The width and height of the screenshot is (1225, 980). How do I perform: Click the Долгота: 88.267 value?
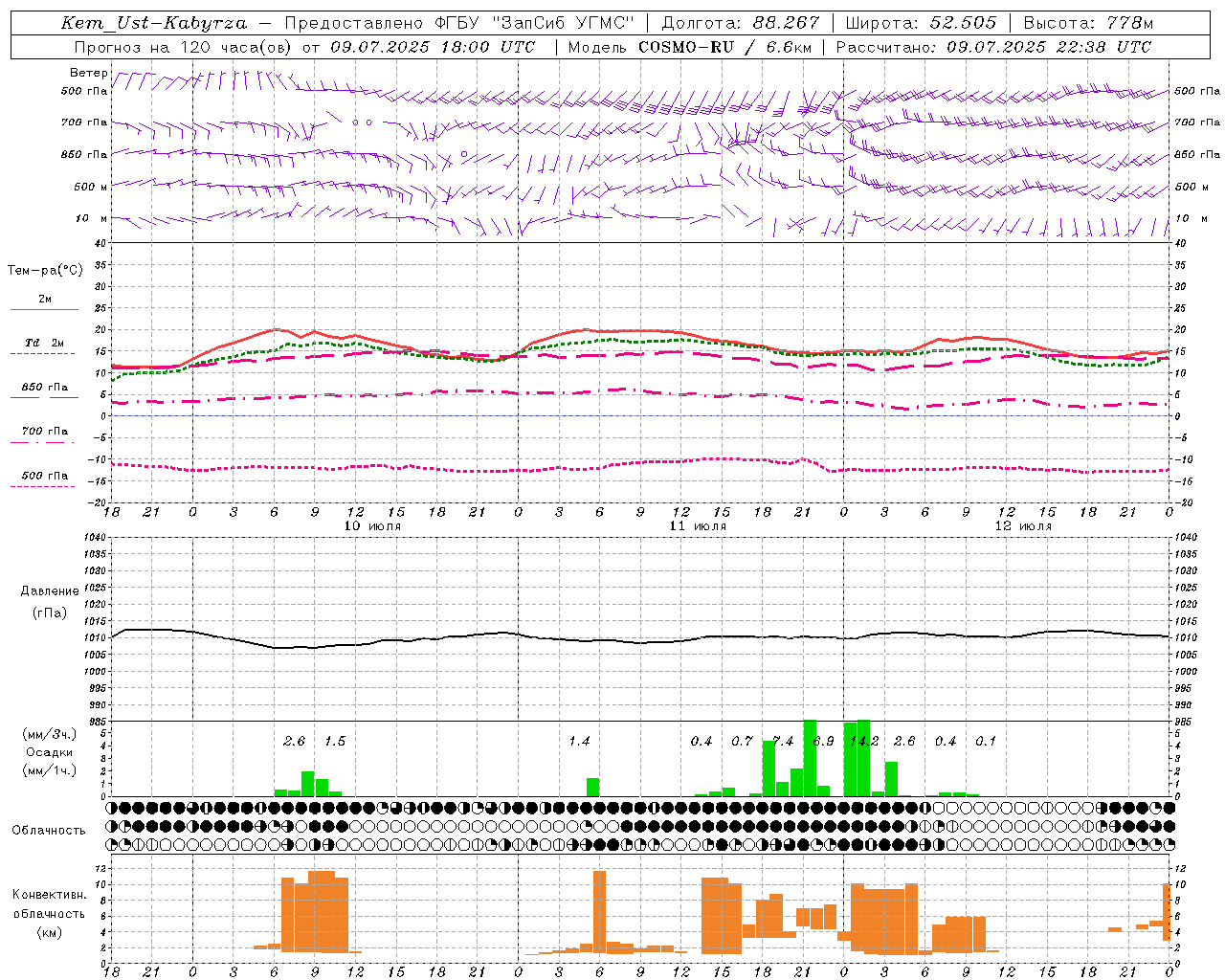tap(741, 23)
